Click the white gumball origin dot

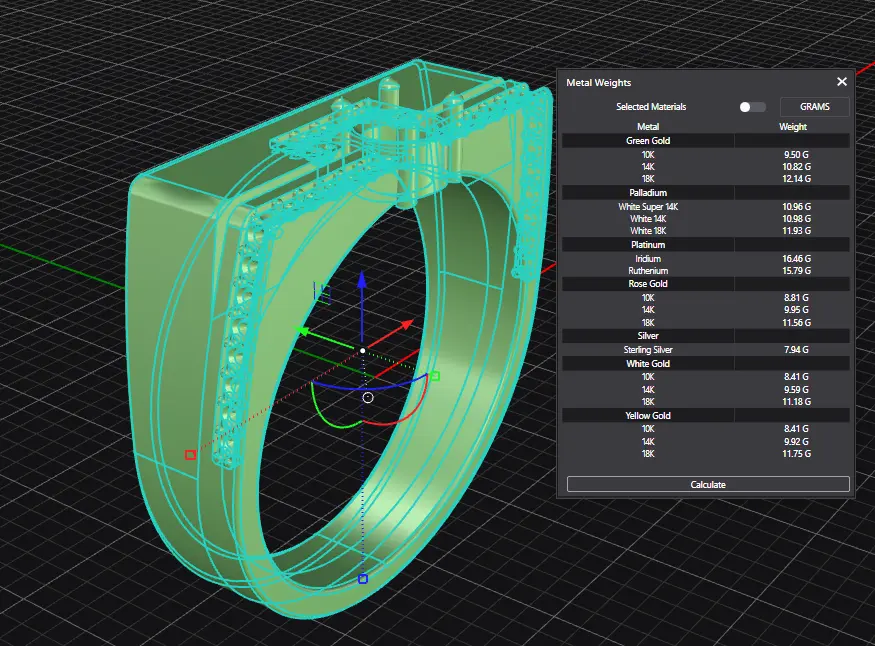[x=362, y=350]
